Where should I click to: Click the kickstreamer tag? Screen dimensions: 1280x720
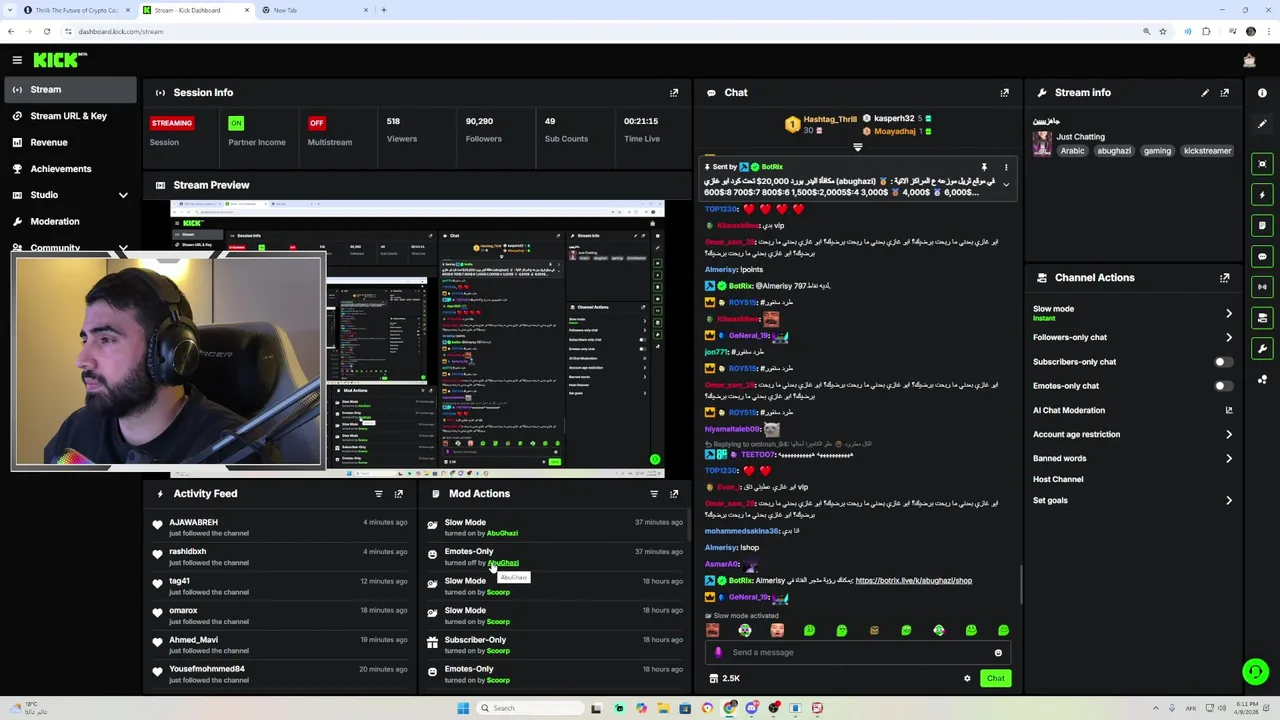click(x=1207, y=151)
